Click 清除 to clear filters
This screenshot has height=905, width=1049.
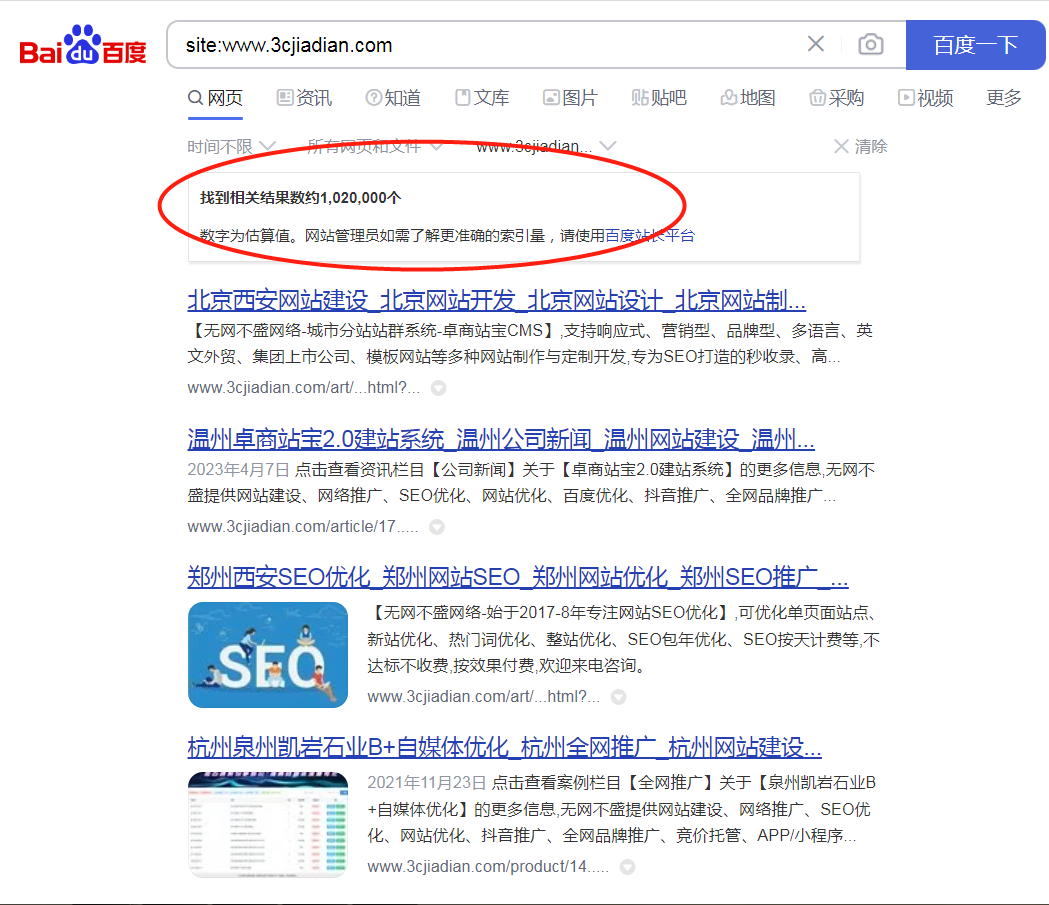pyautogui.click(x=861, y=146)
